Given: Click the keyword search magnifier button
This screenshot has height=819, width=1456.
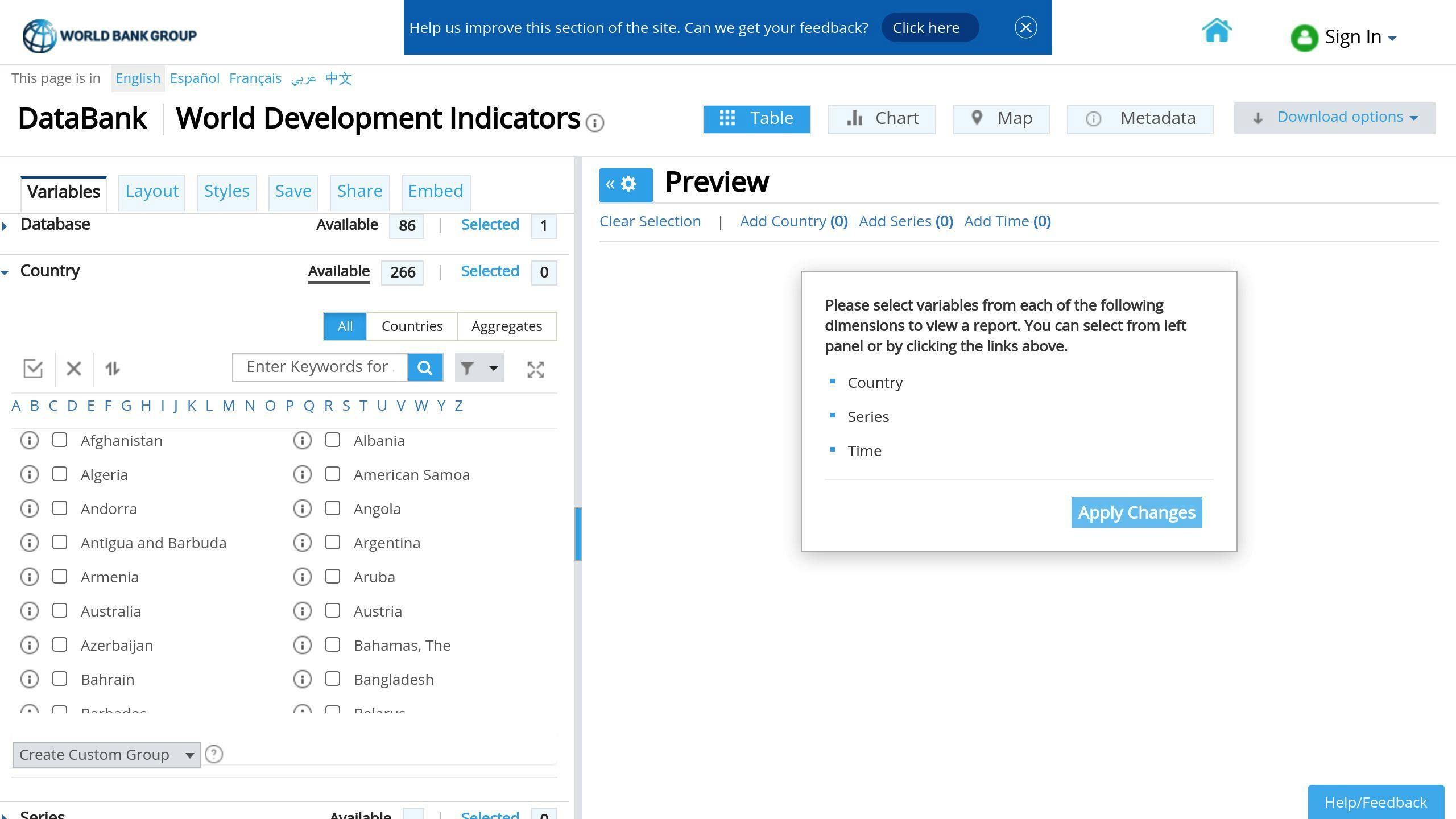Looking at the screenshot, I should click(x=425, y=367).
